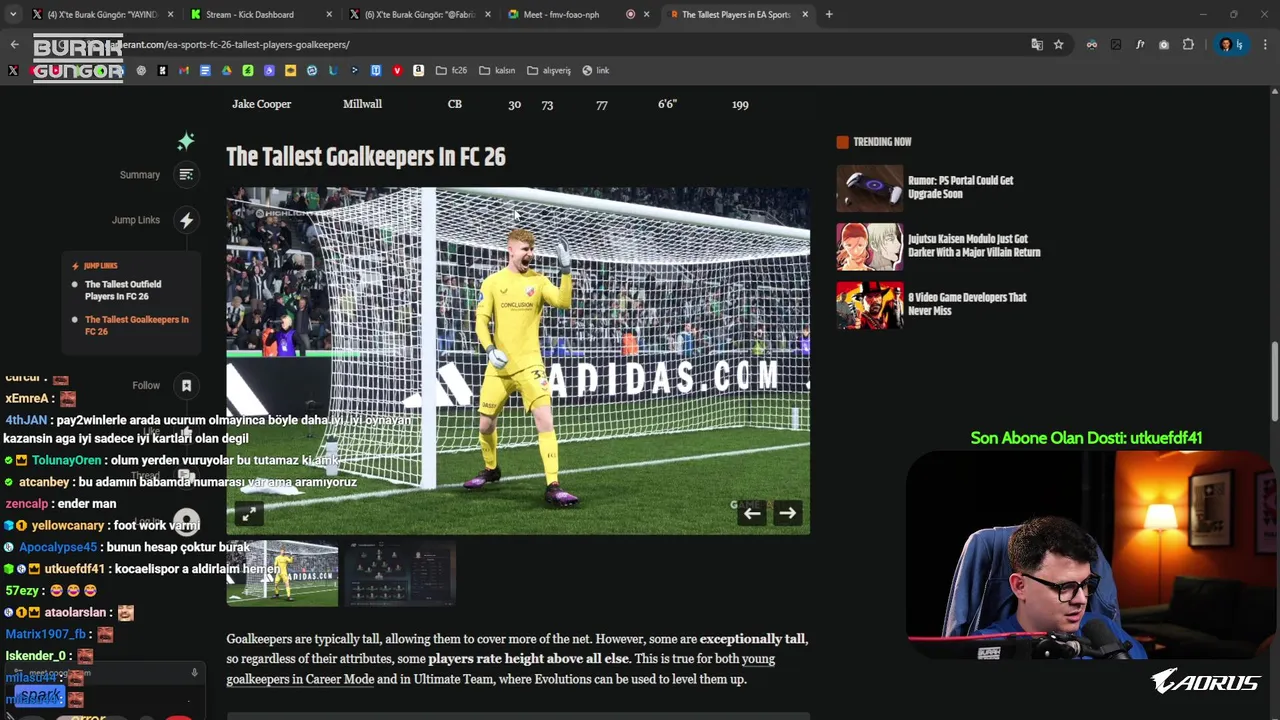The height and width of the screenshot is (720, 1280).
Task: Show the next gallery image
Action: coord(788,513)
